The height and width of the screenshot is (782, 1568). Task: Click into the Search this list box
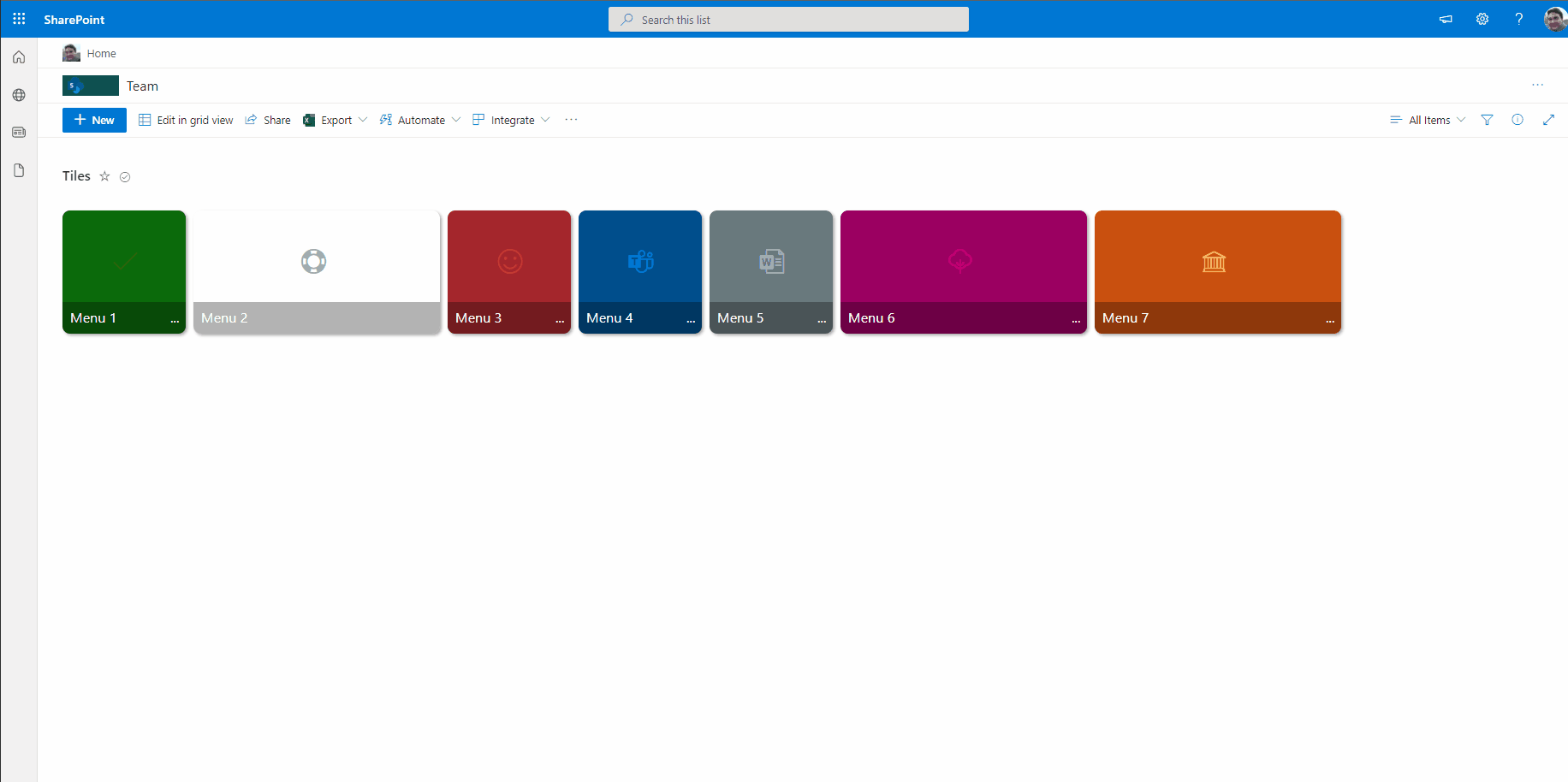click(x=788, y=19)
